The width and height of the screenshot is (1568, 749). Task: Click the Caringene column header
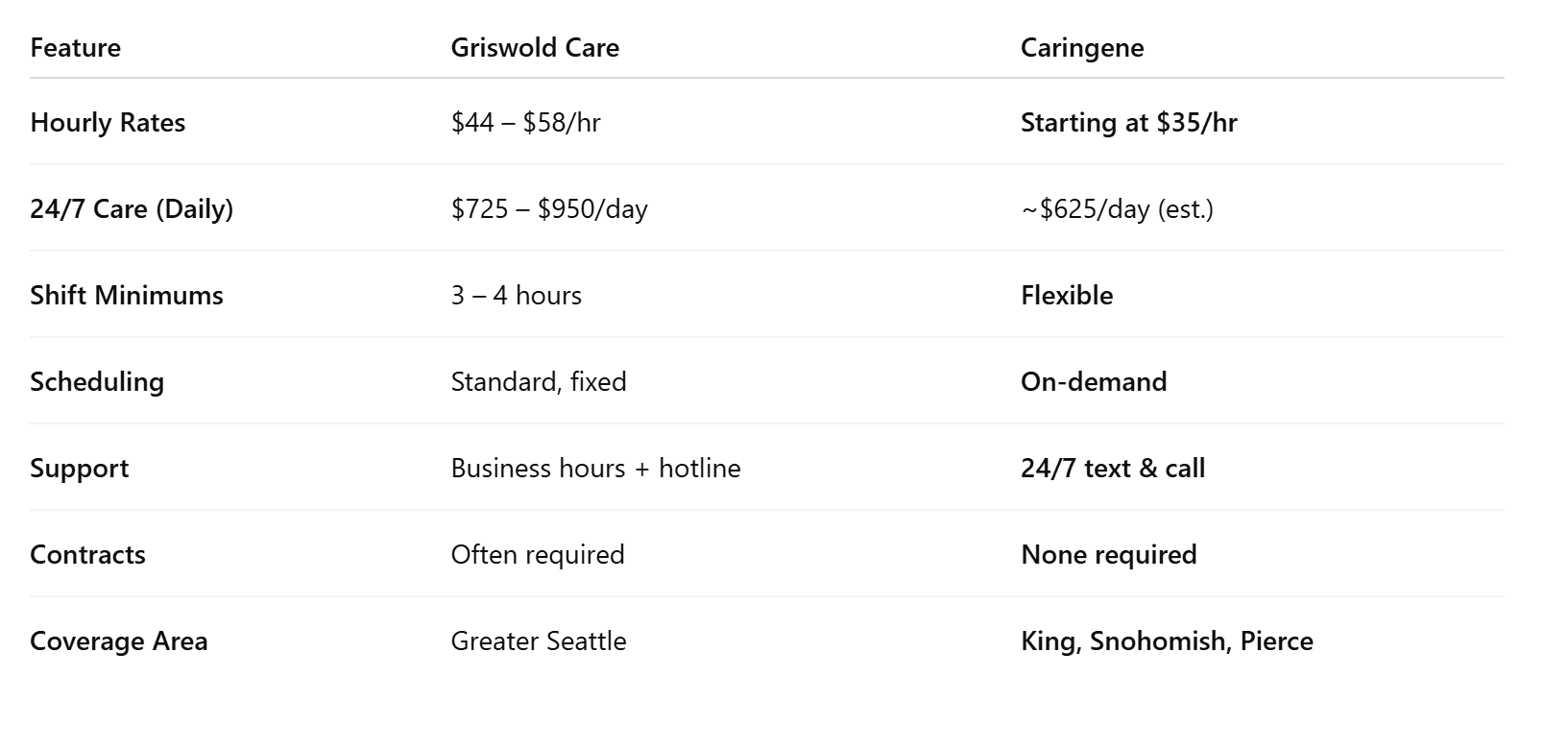[x=1082, y=48]
